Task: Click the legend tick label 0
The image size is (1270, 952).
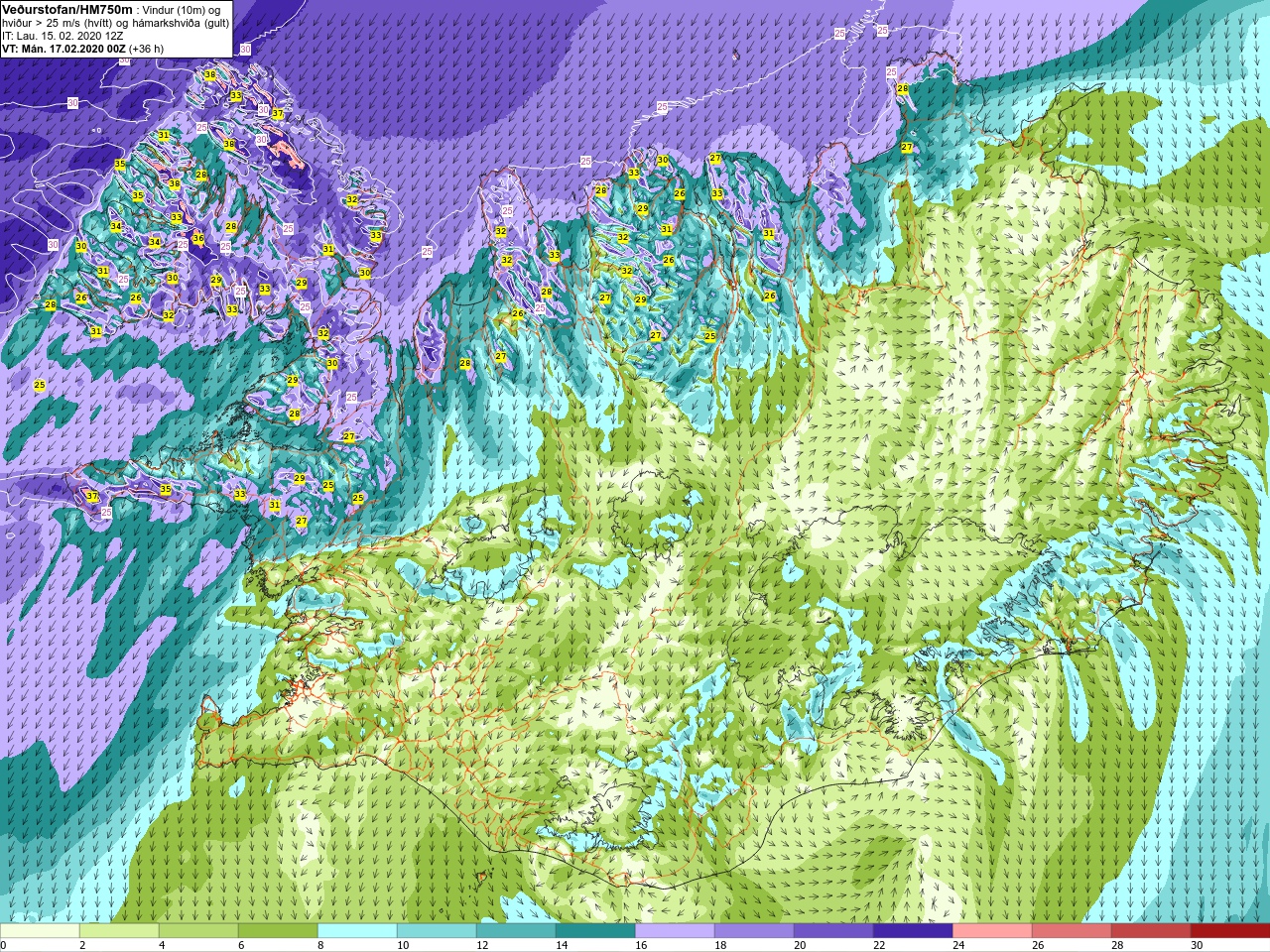Action: click(x=4, y=945)
